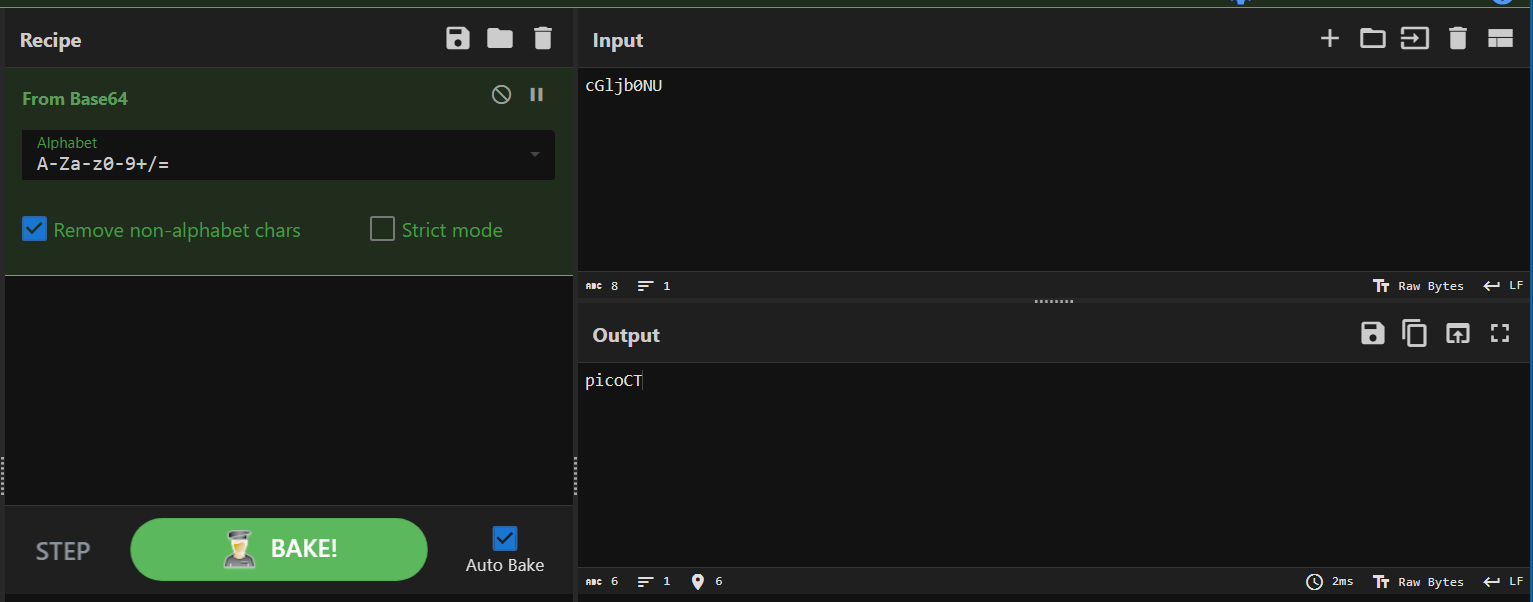Open folder as input
Image resolution: width=1533 pixels, height=602 pixels.
click(x=1373, y=39)
